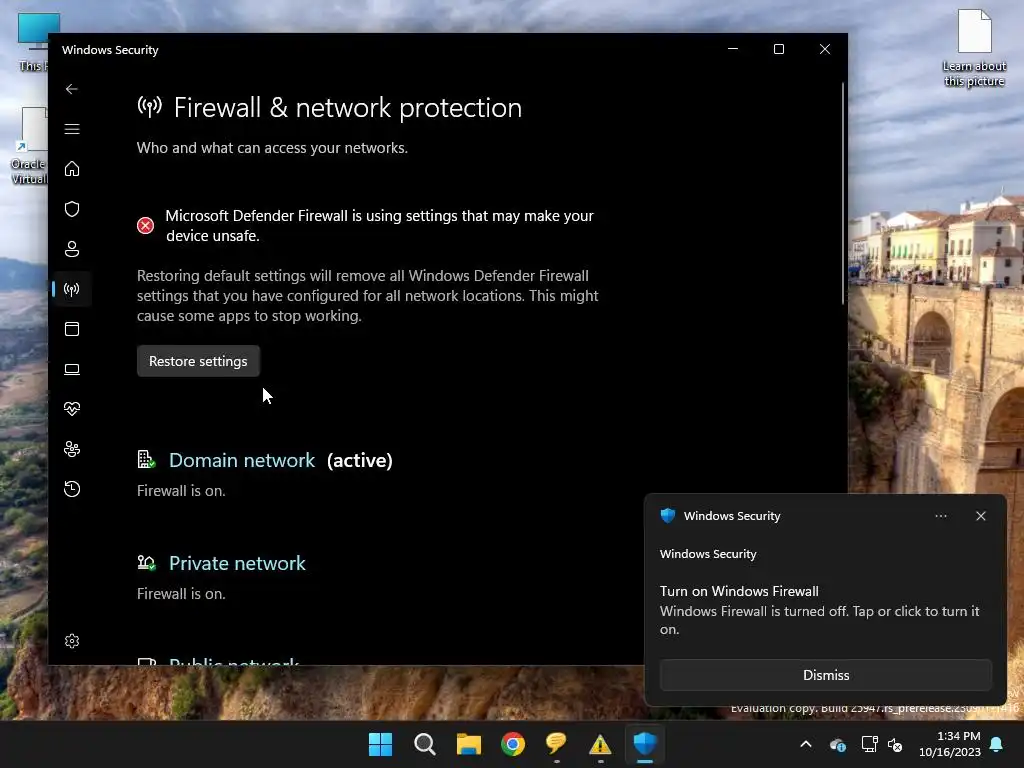Open Virus & threat protection shield icon

(x=72, y=209)
